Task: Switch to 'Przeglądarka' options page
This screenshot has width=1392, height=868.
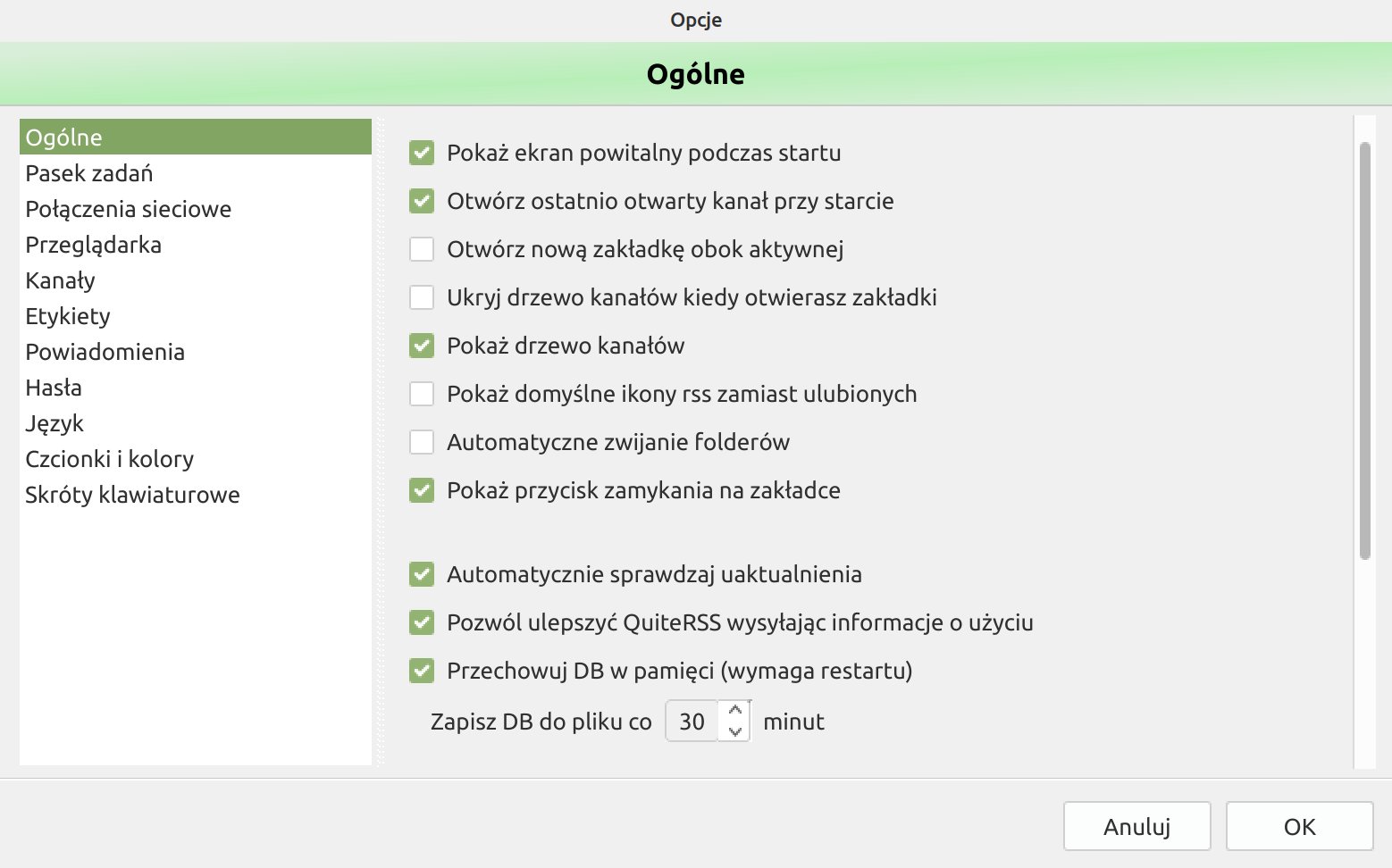Action: click(x=94, y=245)
